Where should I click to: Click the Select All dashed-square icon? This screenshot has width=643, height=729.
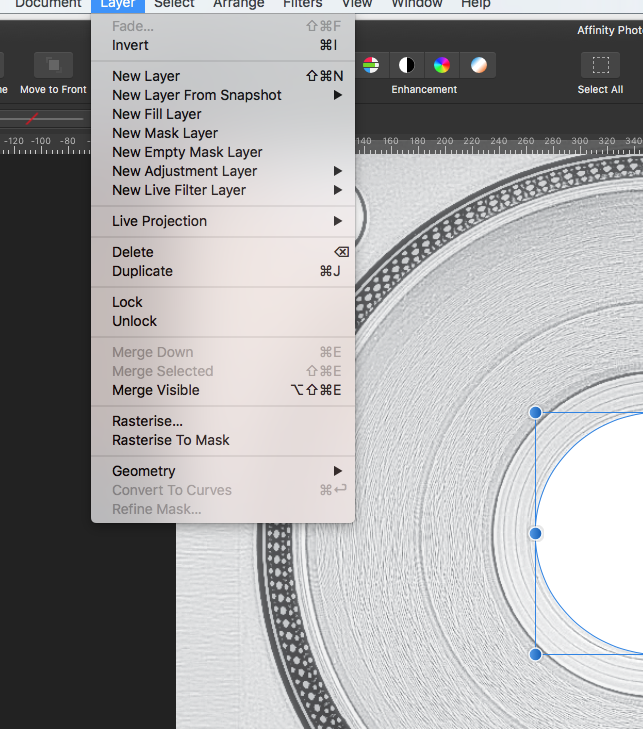[x=600, y=65]
